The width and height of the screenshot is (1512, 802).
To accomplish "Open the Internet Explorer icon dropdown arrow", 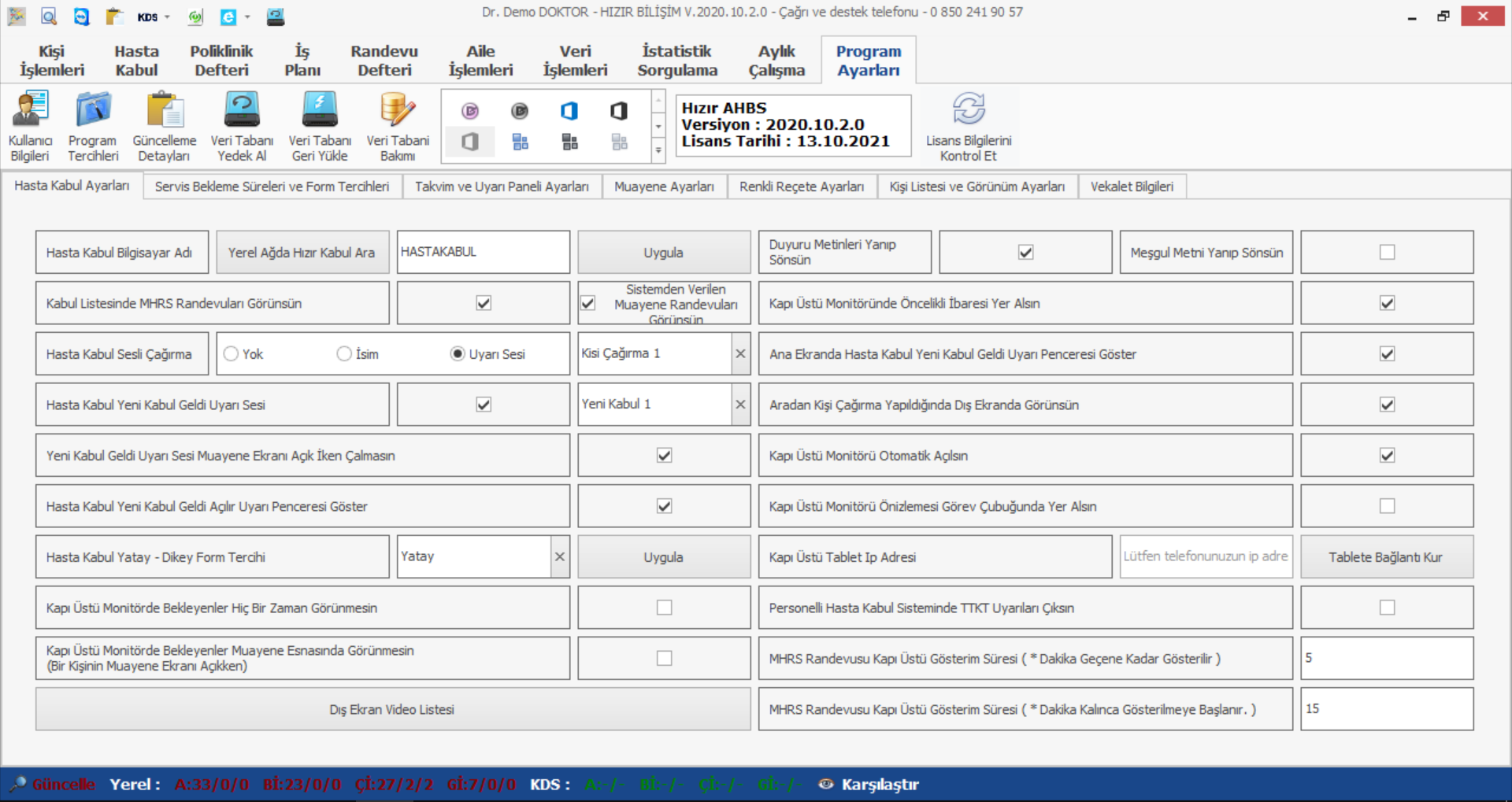I will point(247,17).
